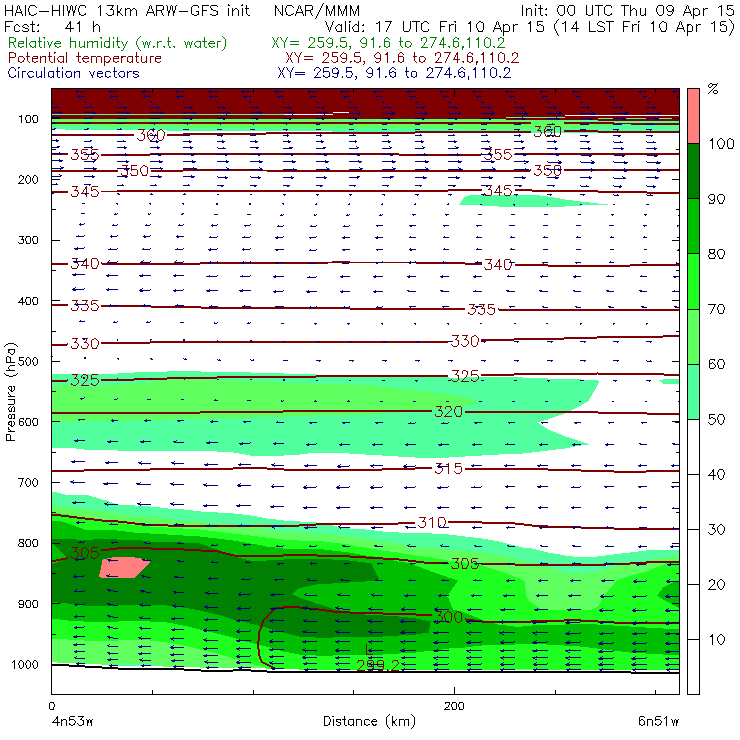Click the NCAR/MMM header text
The height and width of the screenshot is (740, 740).
pyautogui.click(x=317, y=10)
